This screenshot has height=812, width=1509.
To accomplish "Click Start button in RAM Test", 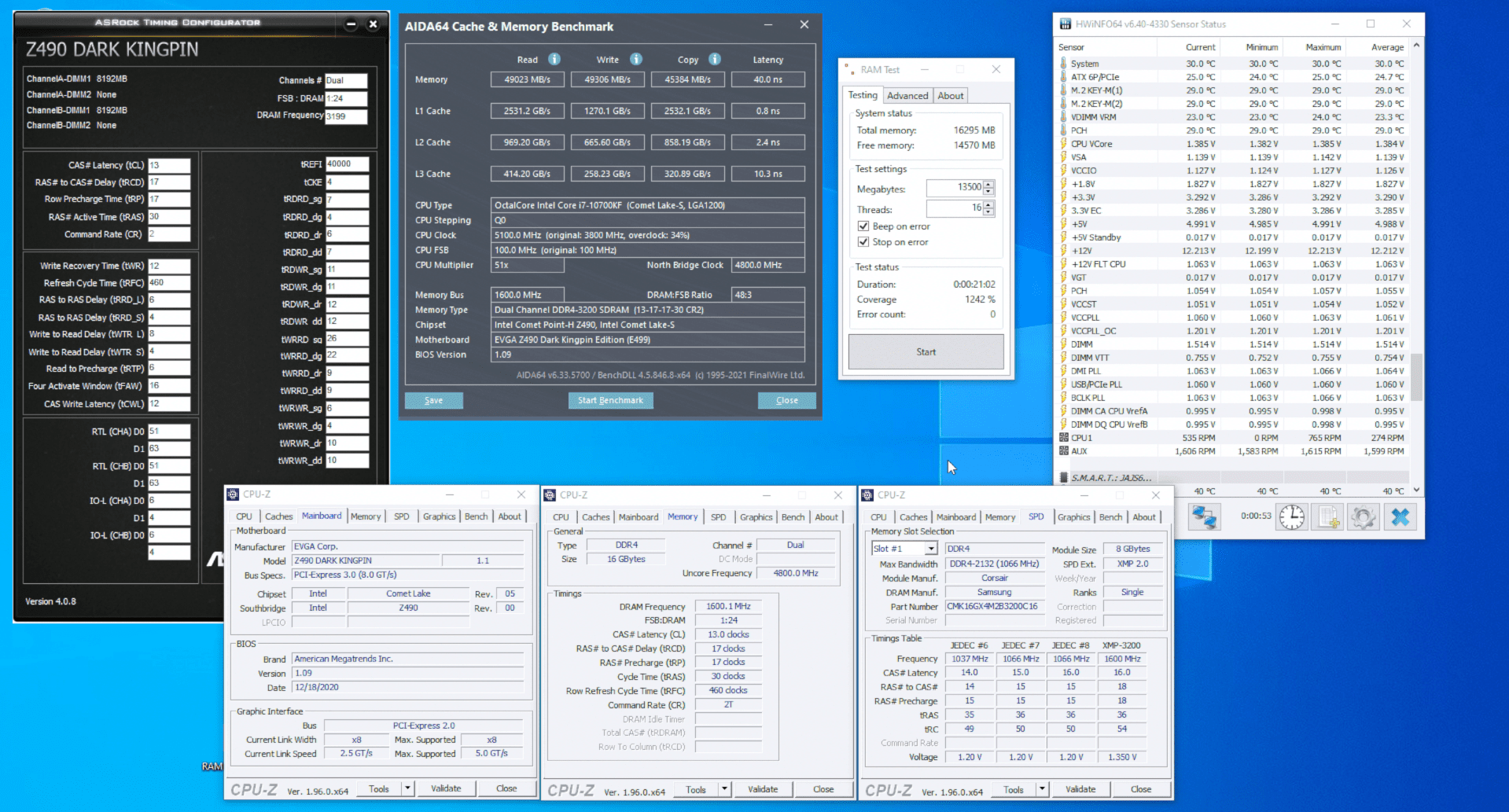I will [x=926, y=352].
